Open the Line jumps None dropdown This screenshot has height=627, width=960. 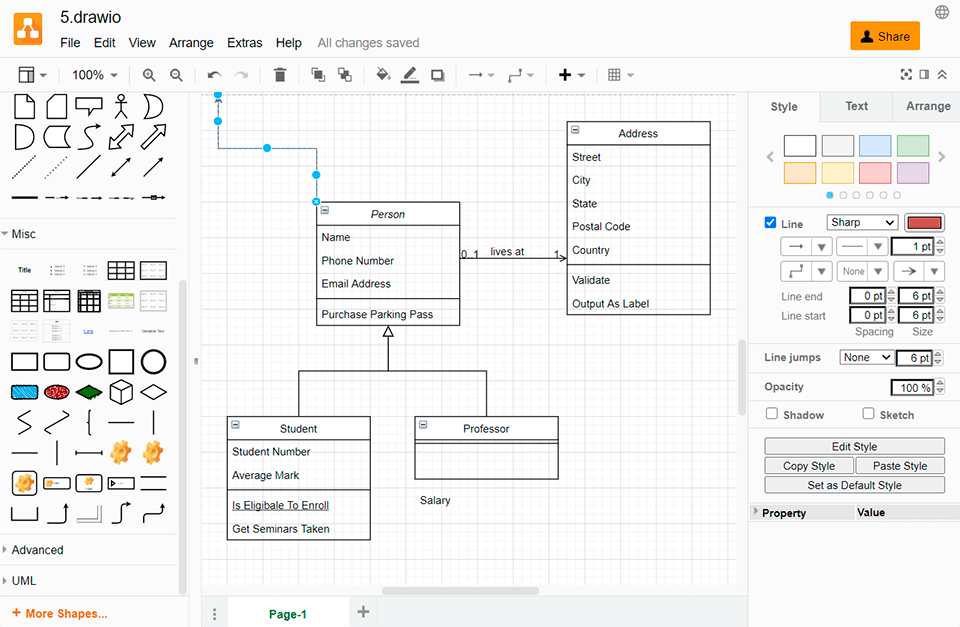coord(866,358)
